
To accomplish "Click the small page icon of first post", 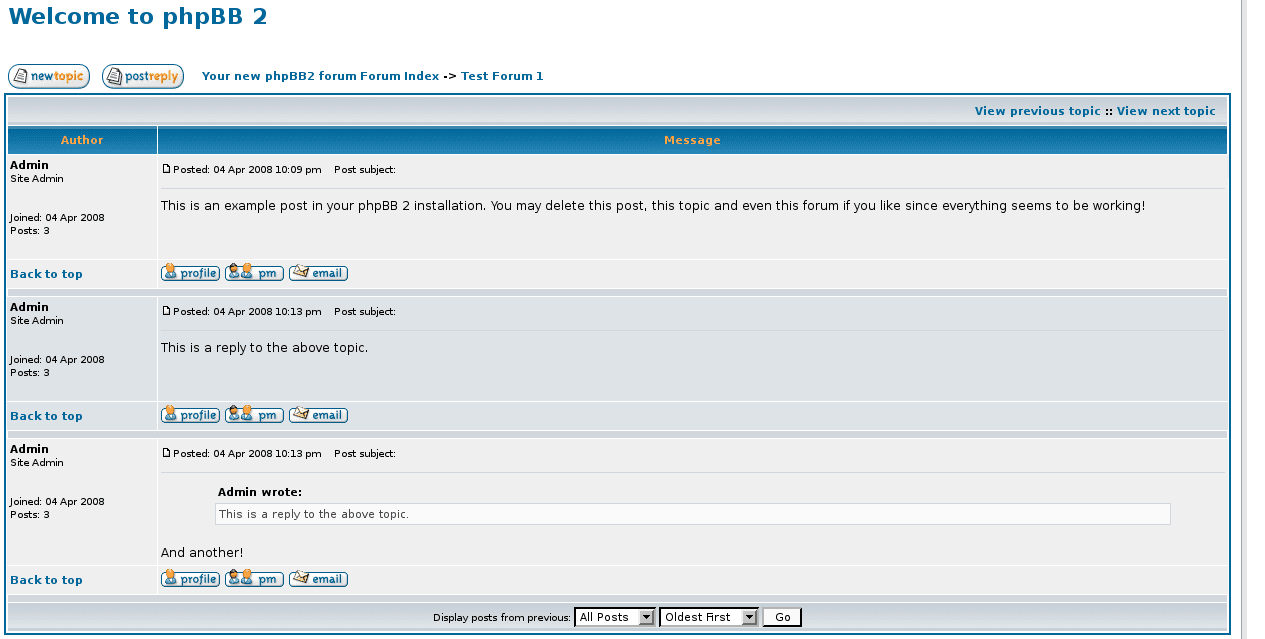I will [167, 169].
